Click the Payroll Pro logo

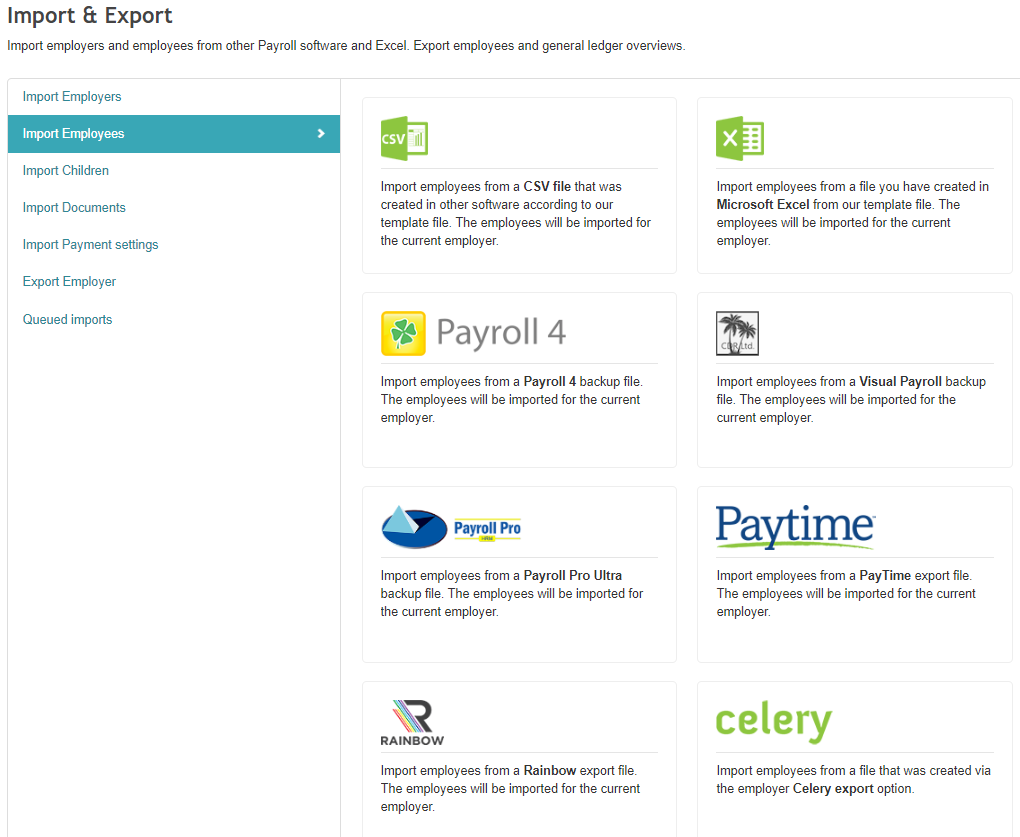(x=451, y=527)
